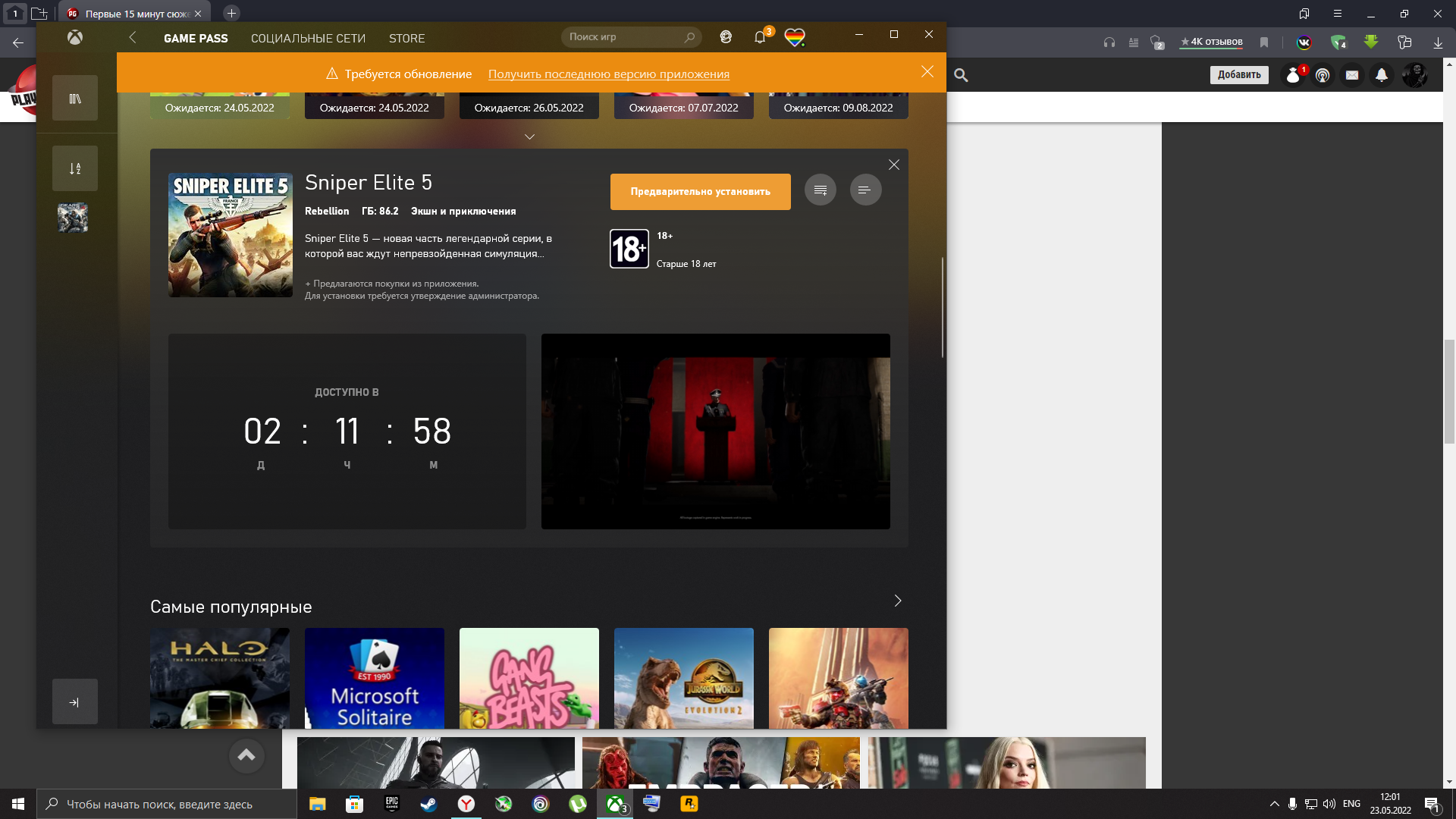The image size is (1456, 819).
Task: Click the sort A-Z sidebar icon
Action: coord(74,168)
